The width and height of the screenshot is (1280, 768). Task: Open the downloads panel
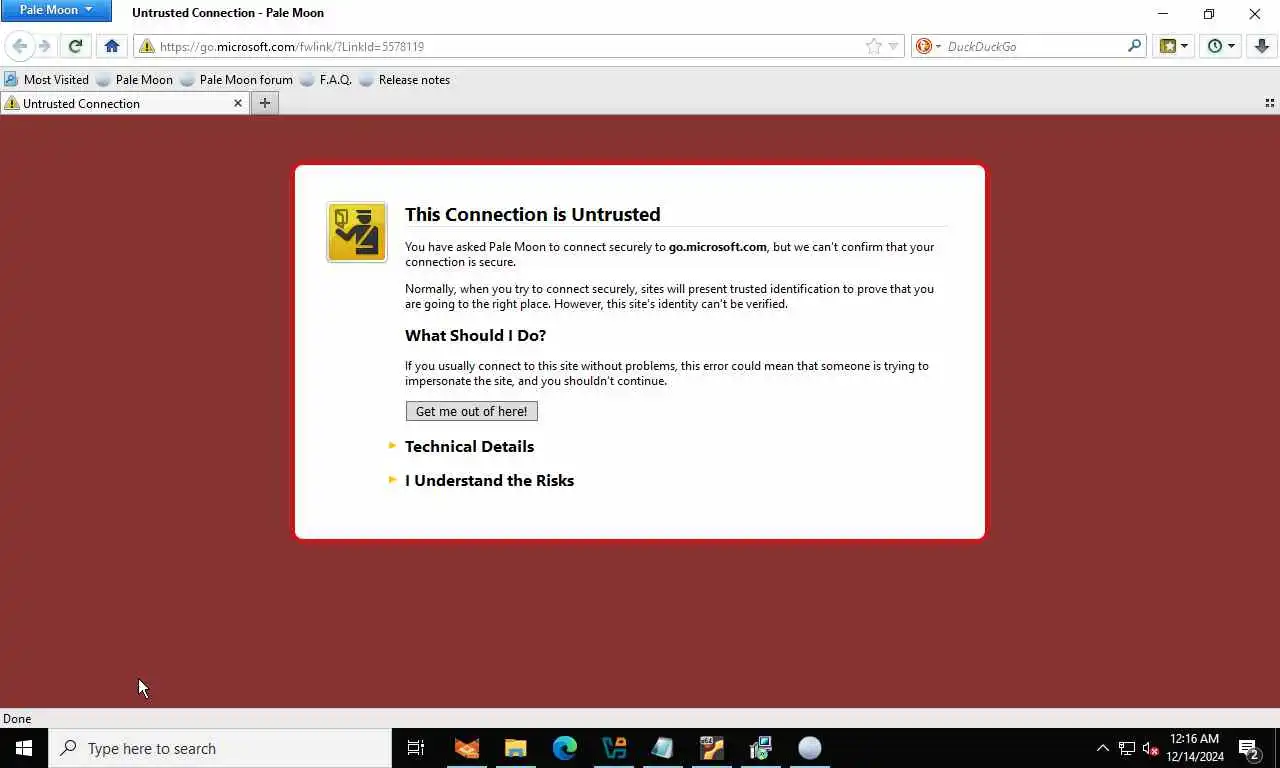pyautogui.click(x=1261, y=46)
